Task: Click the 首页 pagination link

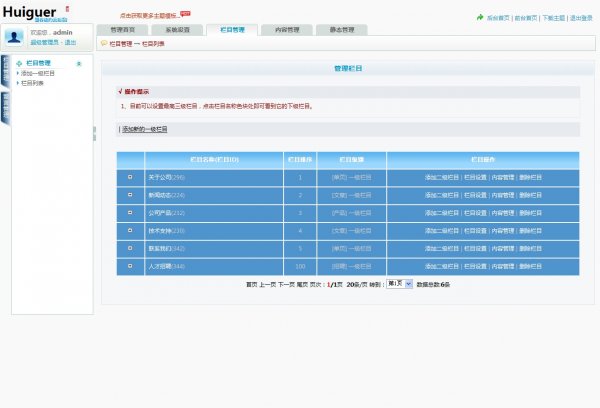Action: coord(251,285)
